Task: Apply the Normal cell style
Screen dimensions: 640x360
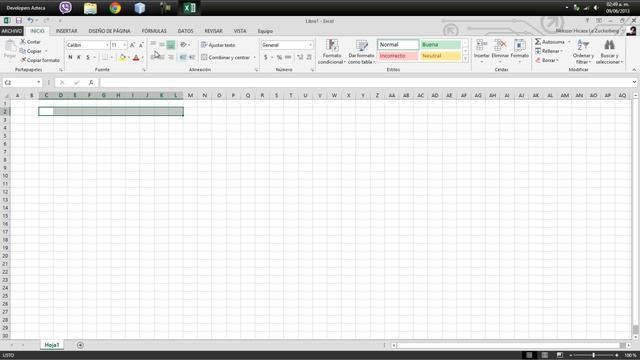Action: (x=398, y=44)
